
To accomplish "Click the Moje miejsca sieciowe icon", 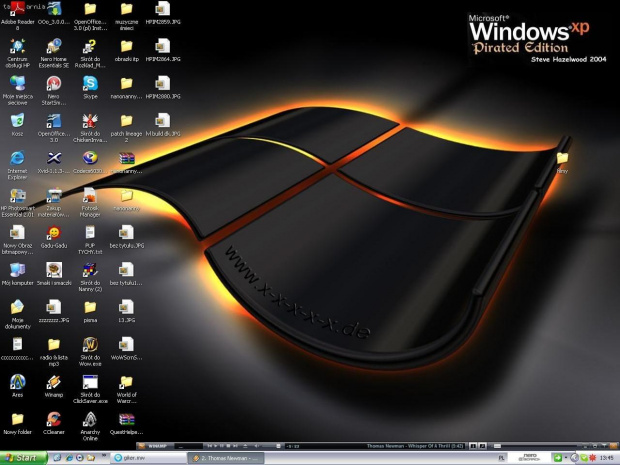I will tap(17, 91).
